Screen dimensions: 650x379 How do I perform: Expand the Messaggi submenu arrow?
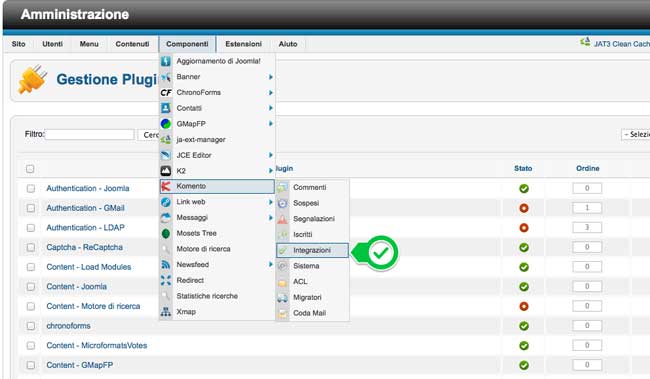click(270, 218)
